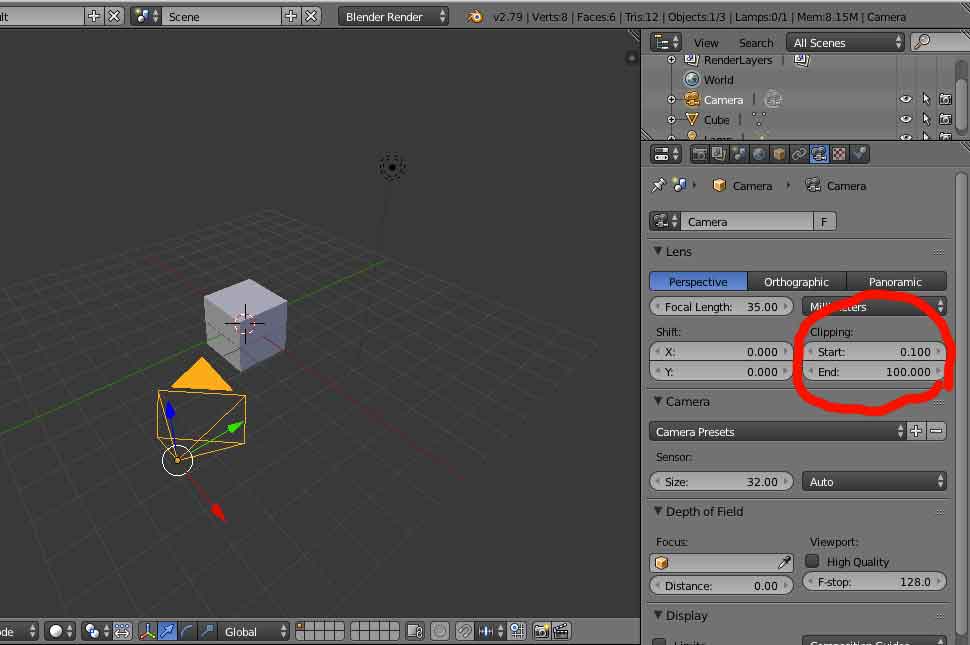The width and height of the screenshot is (970, 645).
Task: Click the mesh data icon in Cube row
Action: (759, 119)
